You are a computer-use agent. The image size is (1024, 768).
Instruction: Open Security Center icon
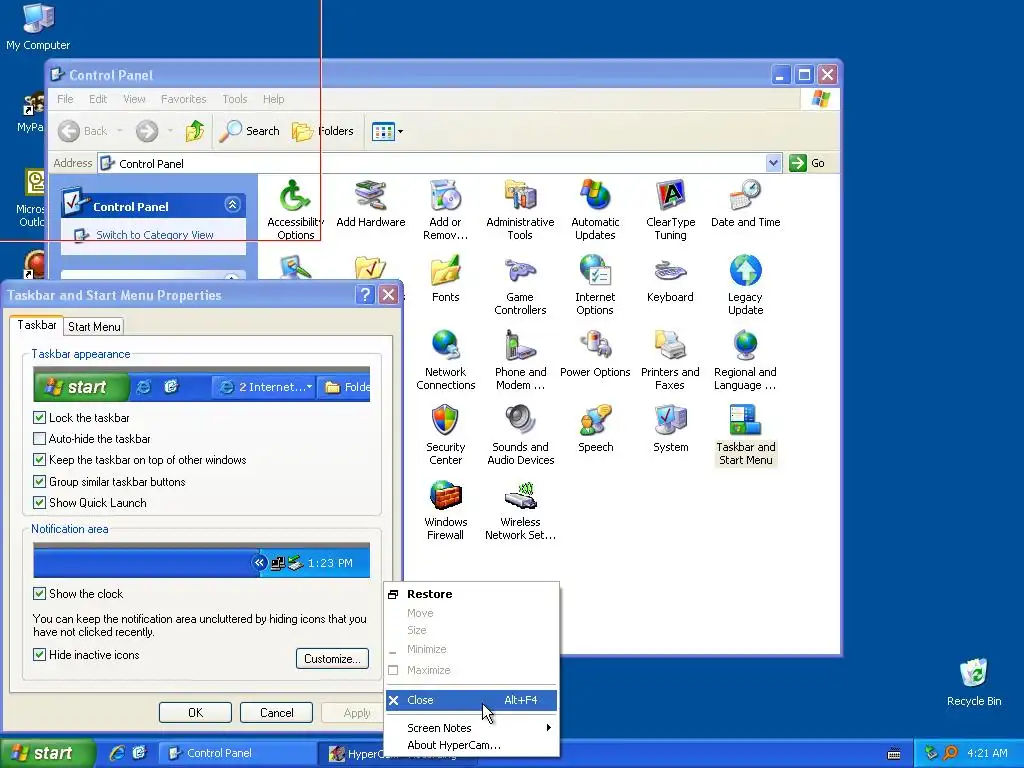click(x=445, y=435)
